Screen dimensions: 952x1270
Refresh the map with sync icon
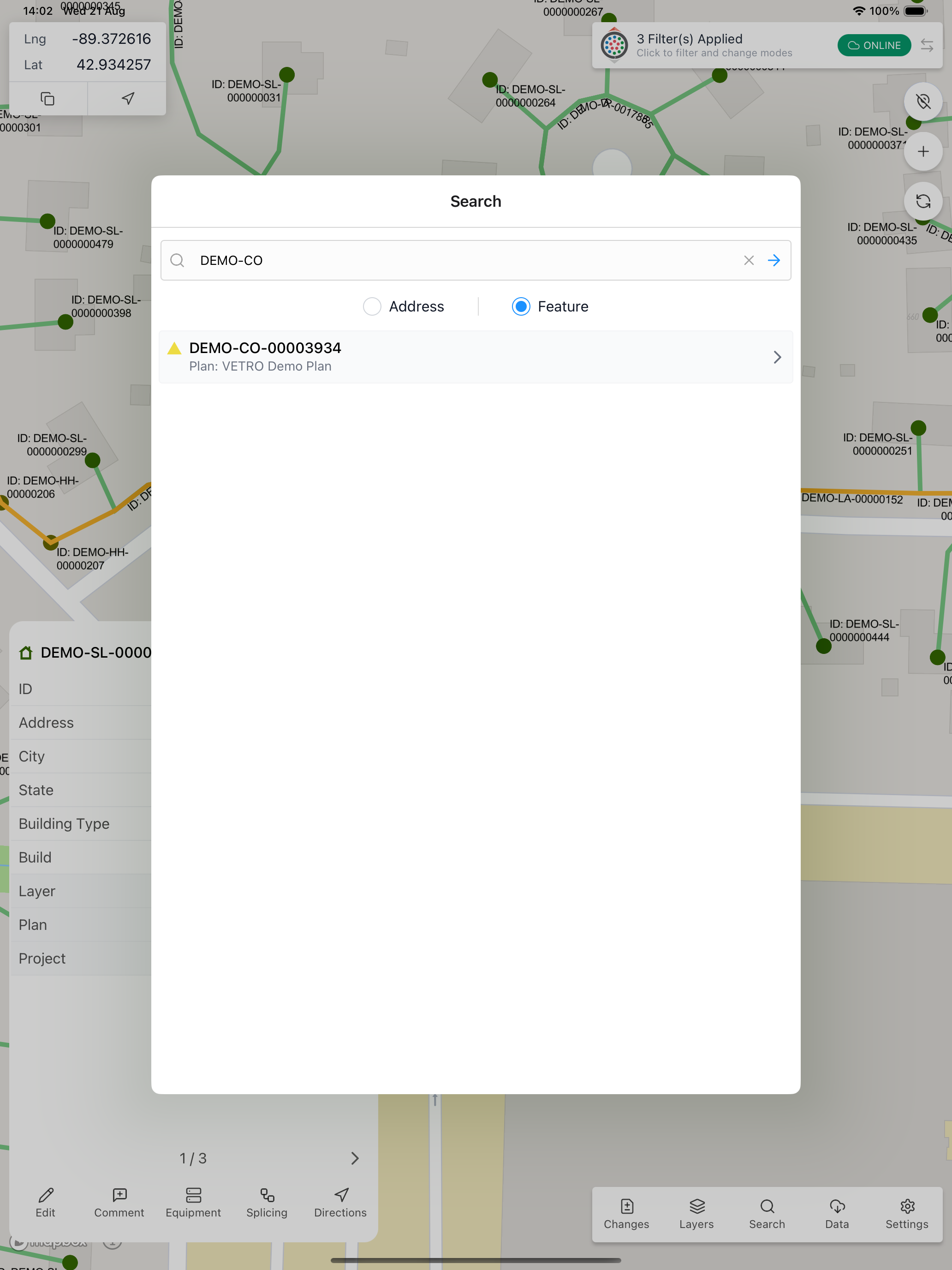923,202
